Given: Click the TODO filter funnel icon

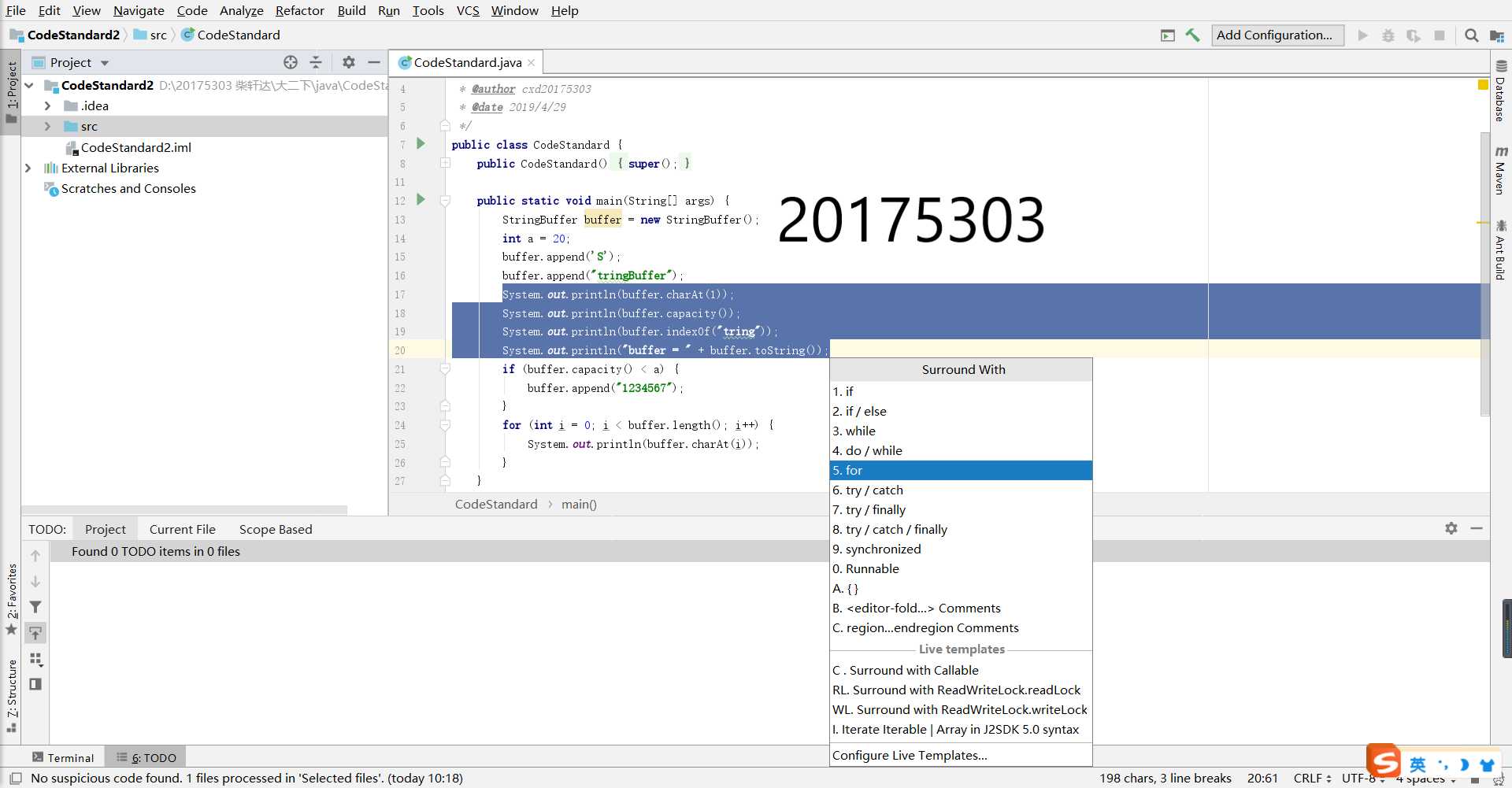Looking at the screenshot, I should click(x=35, y=607).
